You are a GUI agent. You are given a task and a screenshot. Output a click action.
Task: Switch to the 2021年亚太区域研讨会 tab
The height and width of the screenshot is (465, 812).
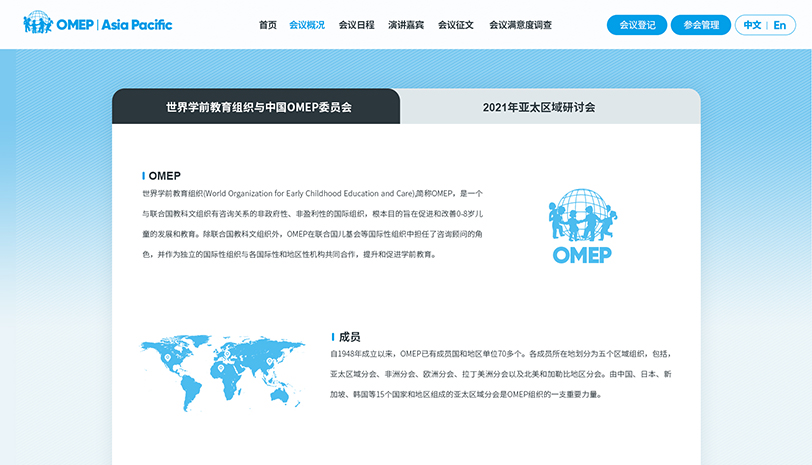pyautogui.click(x=550, y=107)
